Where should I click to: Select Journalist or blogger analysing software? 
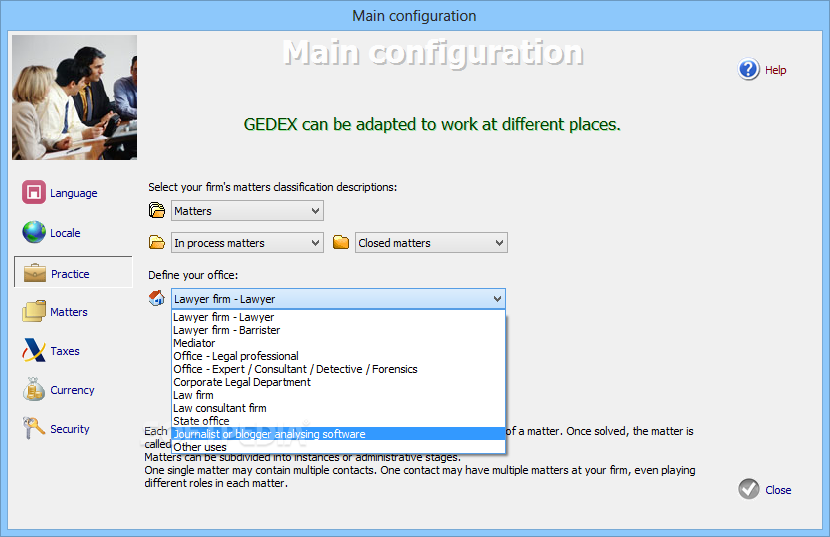pyautogui.click(x=339, y=434)
